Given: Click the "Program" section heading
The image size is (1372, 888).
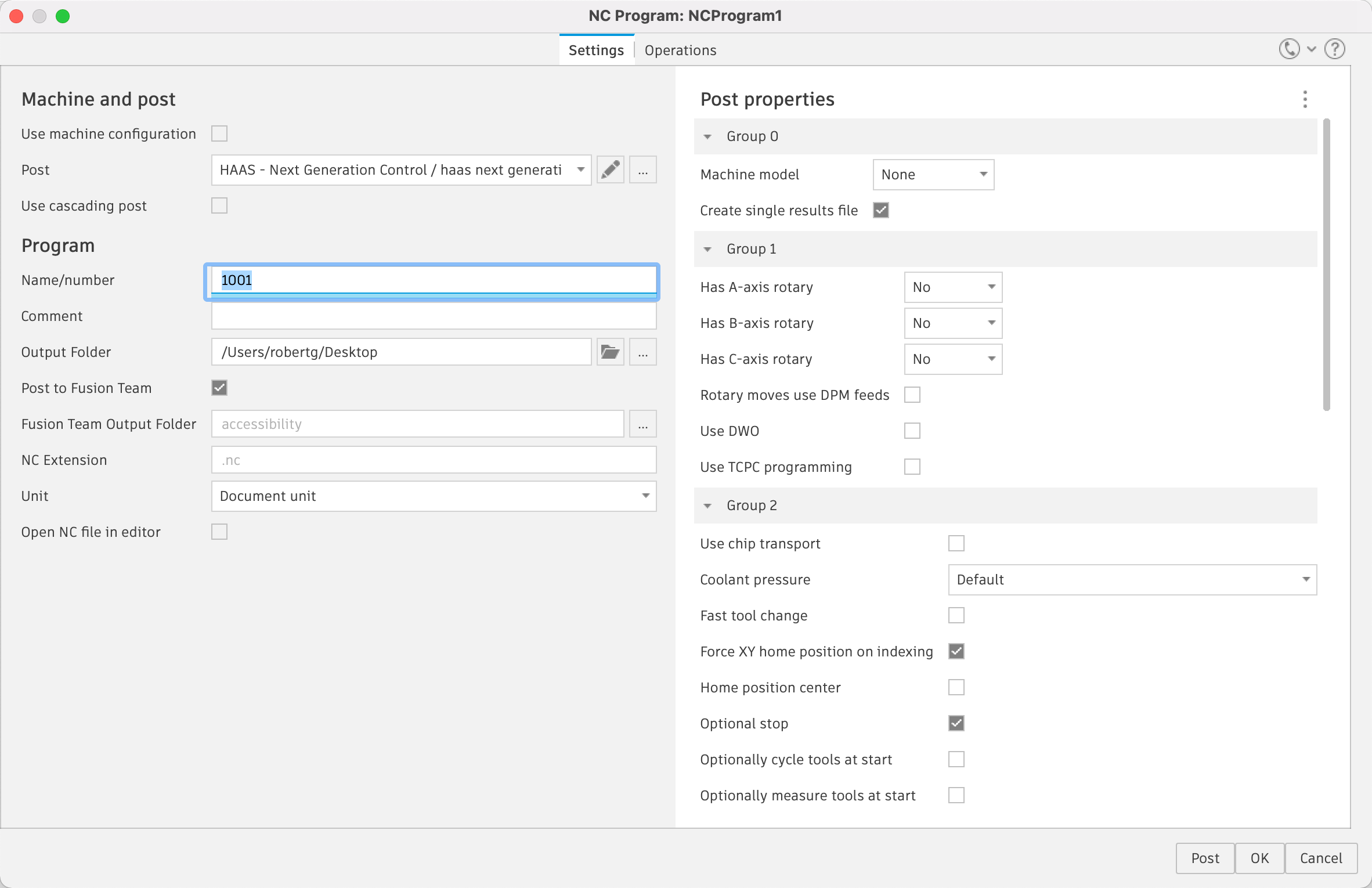Looking at the screenshot, I should 58,246.
